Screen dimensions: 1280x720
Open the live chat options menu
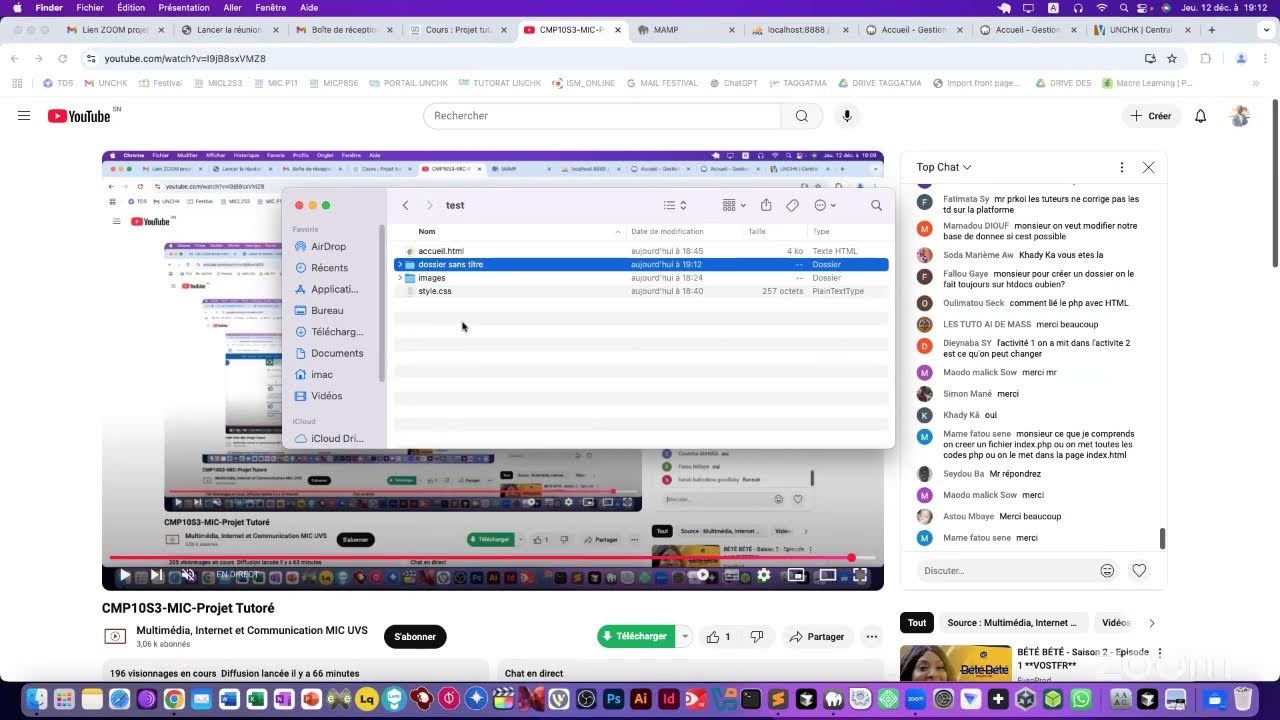pos(1122,167)
